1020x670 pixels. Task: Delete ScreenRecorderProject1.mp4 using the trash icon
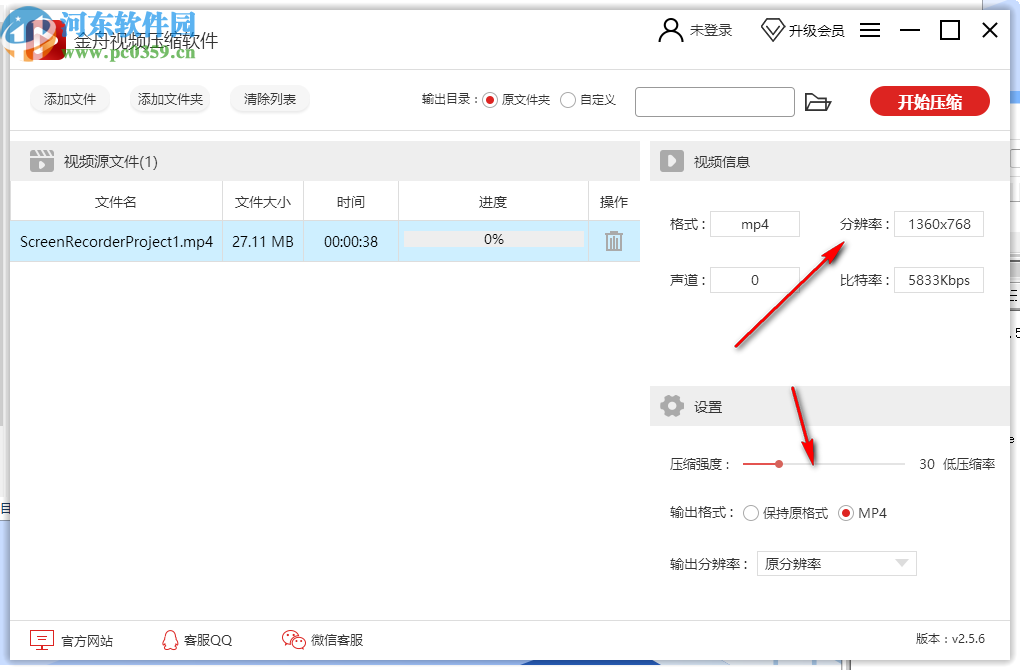pyautogui.click(x=613, y=240)
